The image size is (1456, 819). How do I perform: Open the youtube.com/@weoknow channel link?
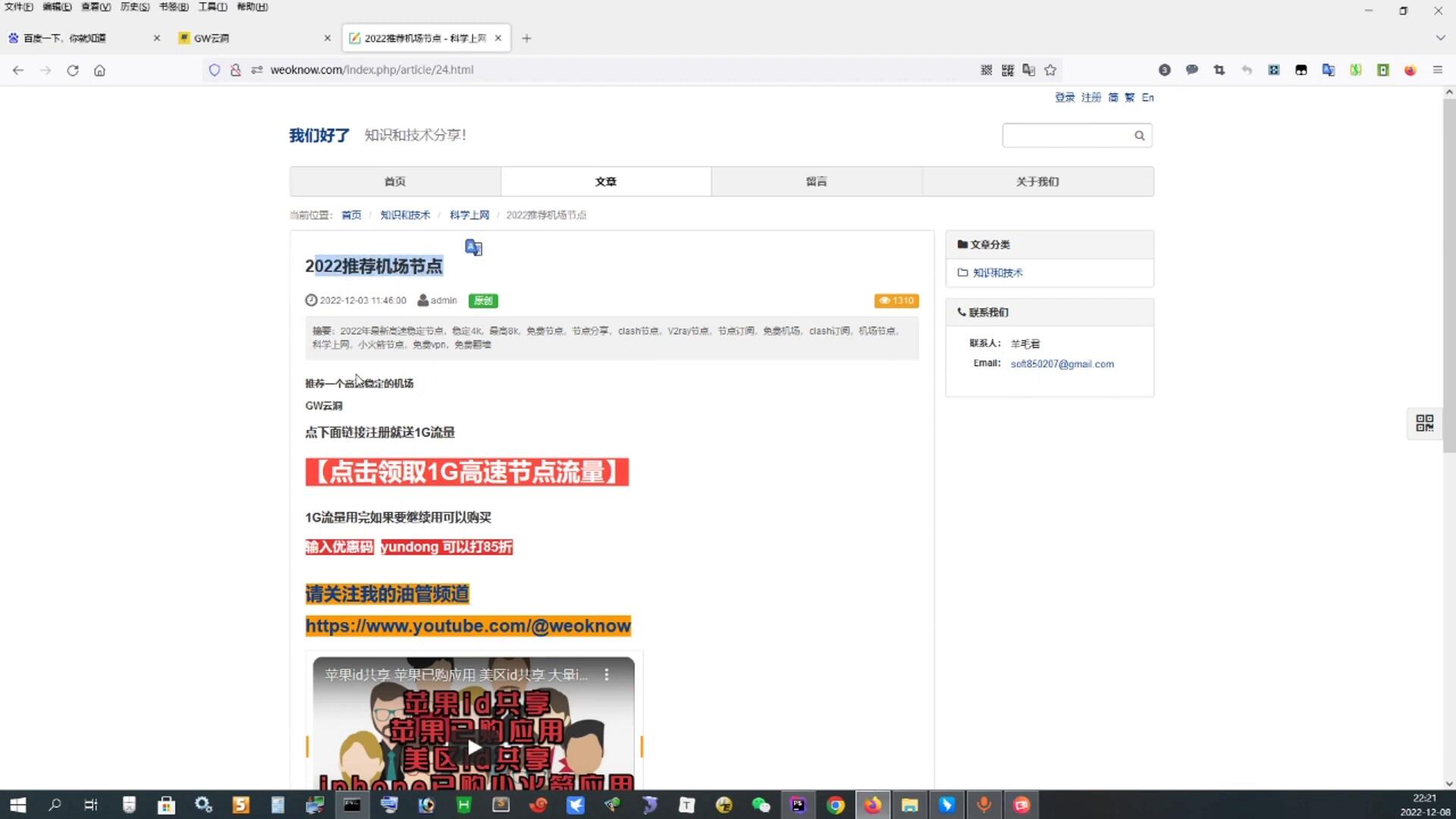[x=468, y=626]
